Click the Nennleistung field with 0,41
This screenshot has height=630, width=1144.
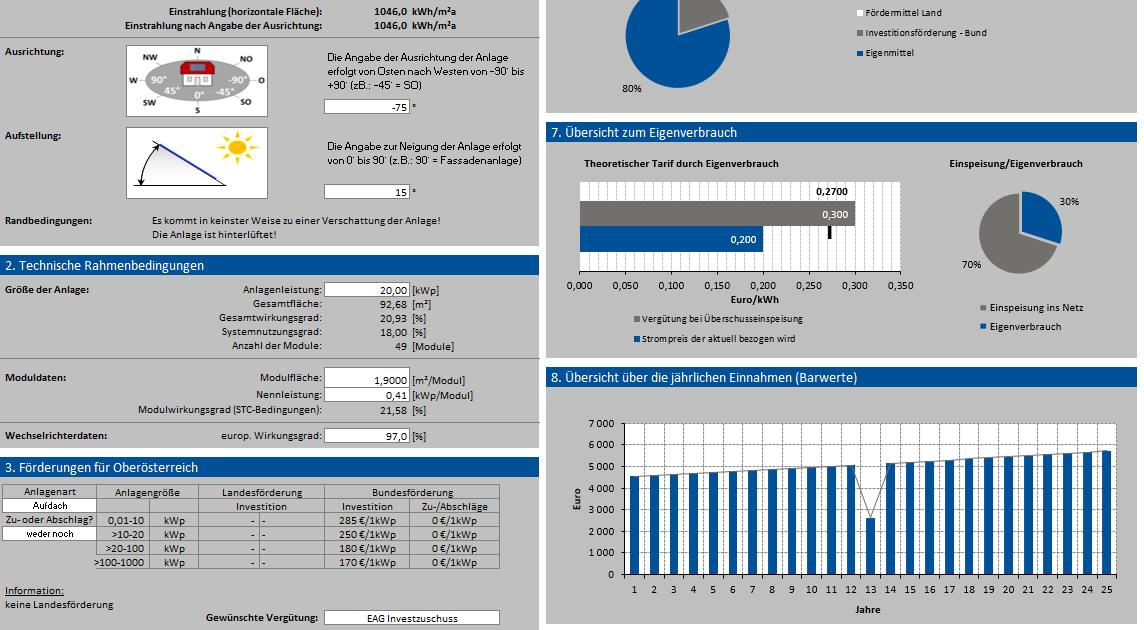367,395
